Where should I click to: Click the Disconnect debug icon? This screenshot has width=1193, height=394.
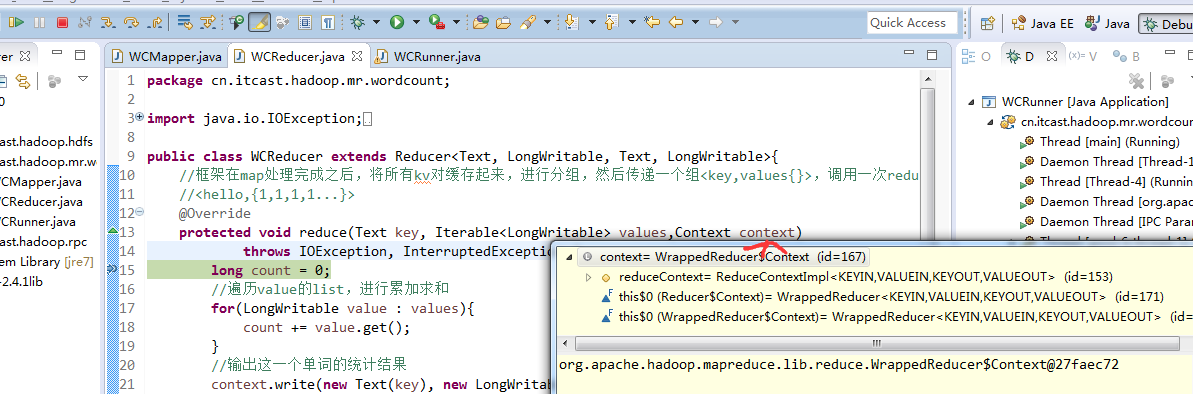[85, 23]
